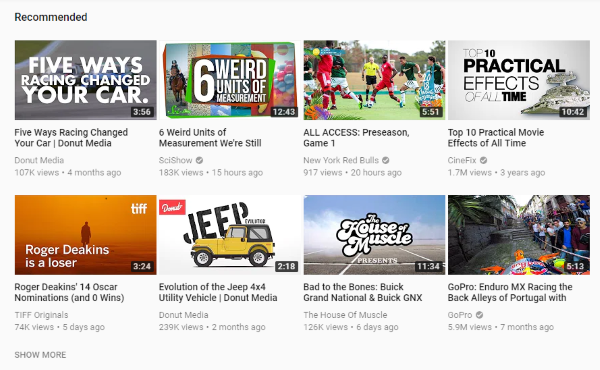Open Donut Media channel under the Five Ways Racing video

click(x=39, y=160)
